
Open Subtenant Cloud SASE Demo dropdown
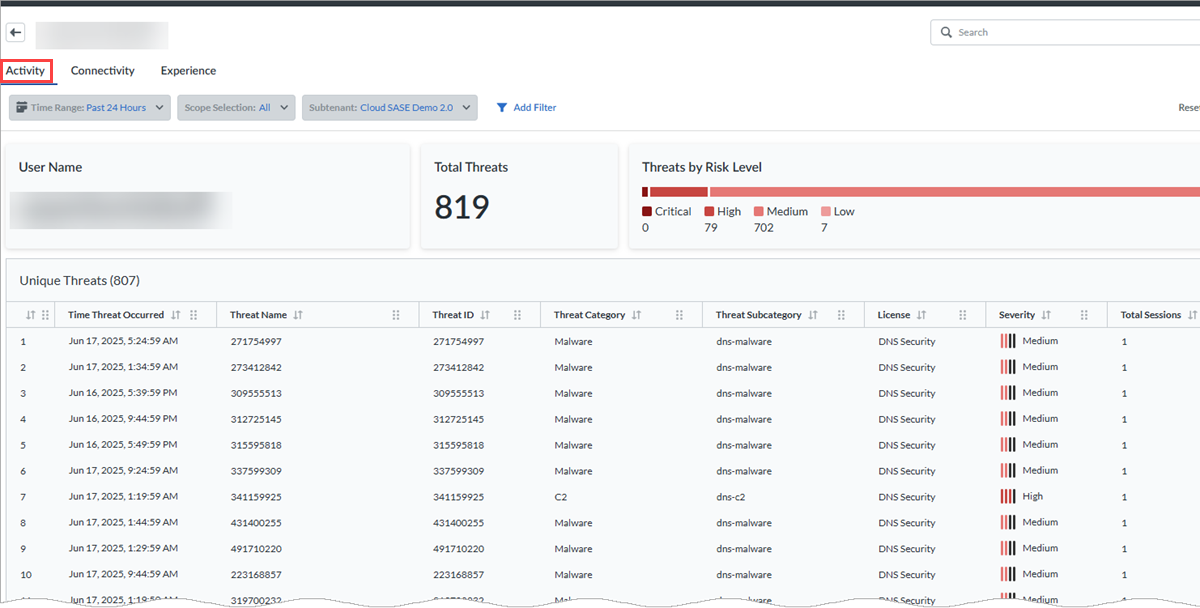click(x=389, y=108)
